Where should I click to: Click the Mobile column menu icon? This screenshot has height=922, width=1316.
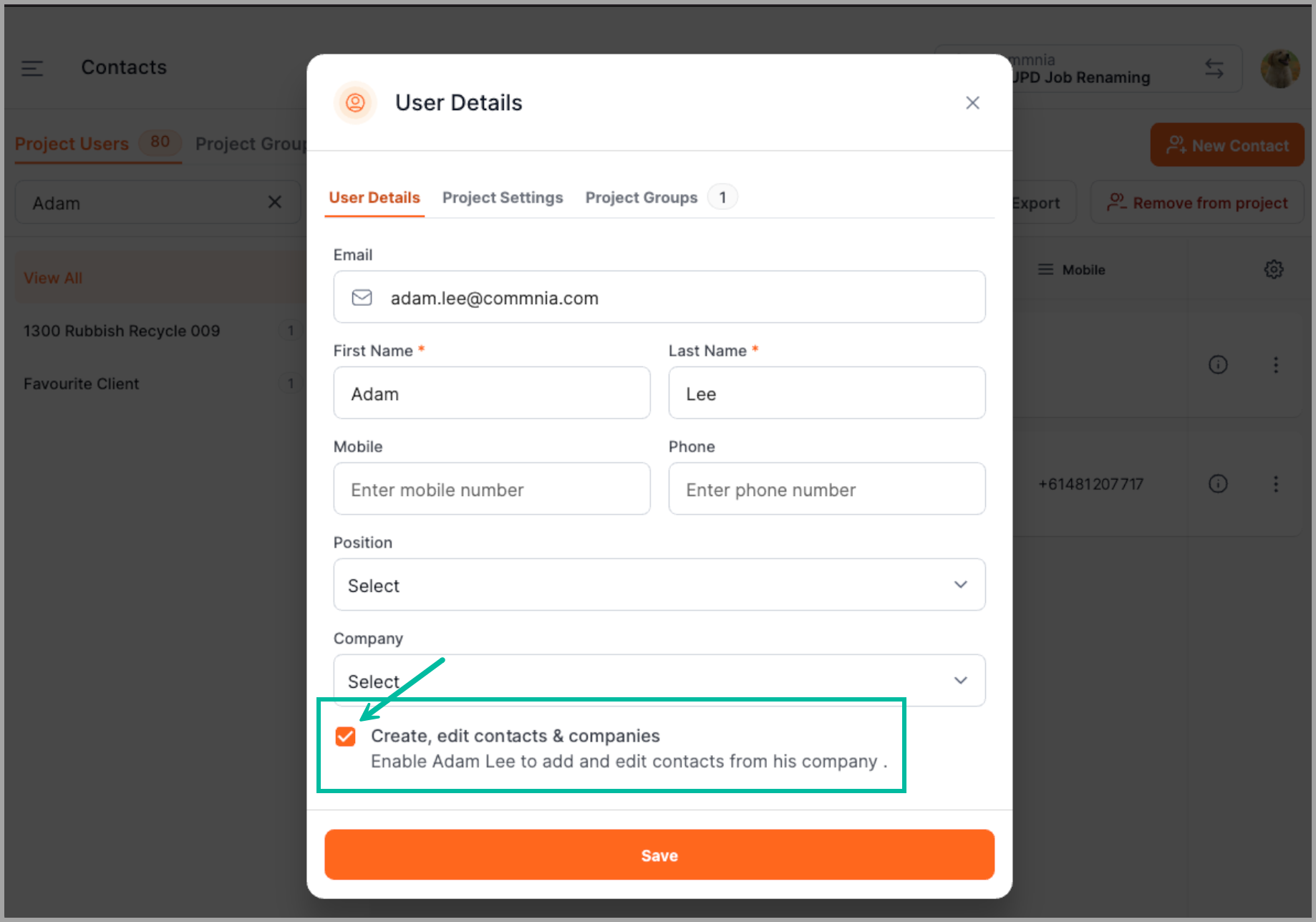click(x=1045, y=270)
